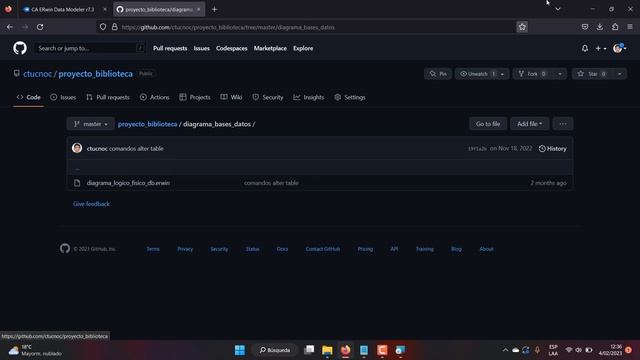Open the comandos alter table commit message
The height and width of the screenshot is (360, 640).
136,149
